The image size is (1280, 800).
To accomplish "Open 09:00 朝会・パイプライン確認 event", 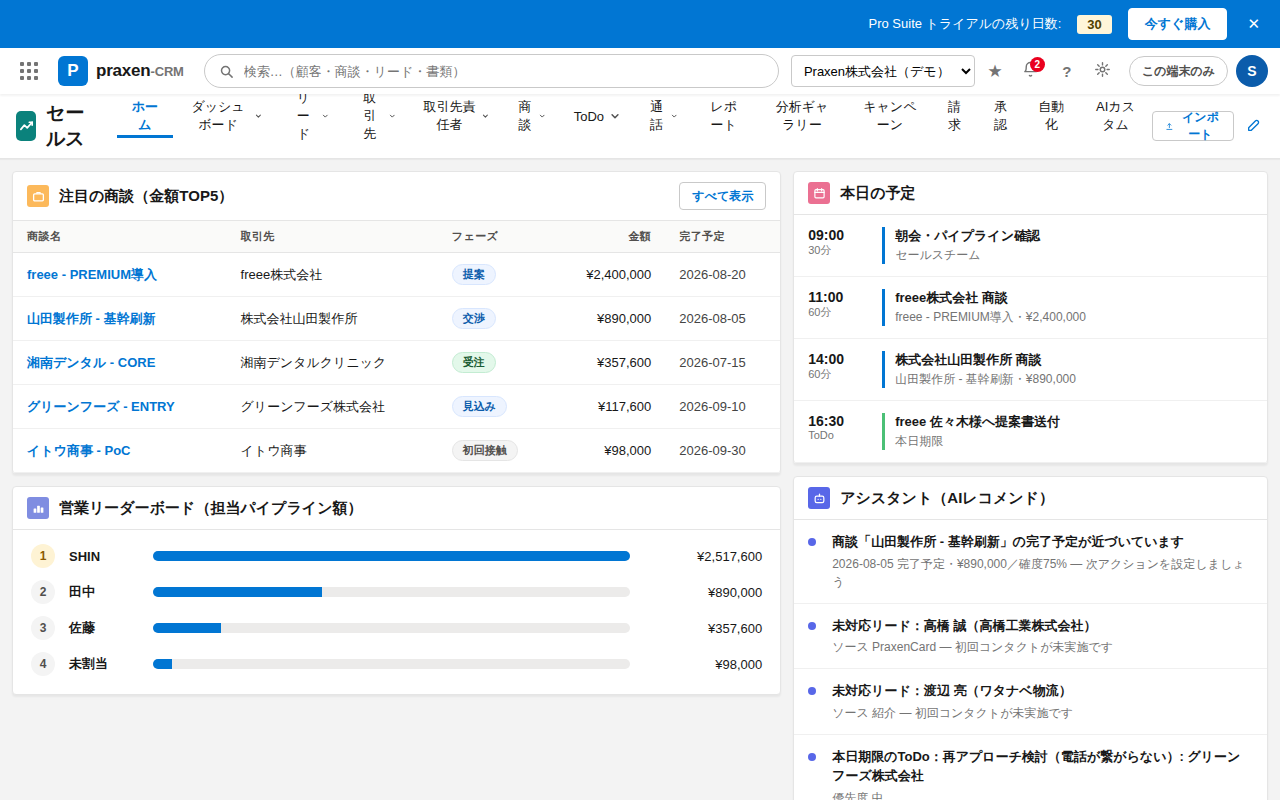I will click(1030, 245).
